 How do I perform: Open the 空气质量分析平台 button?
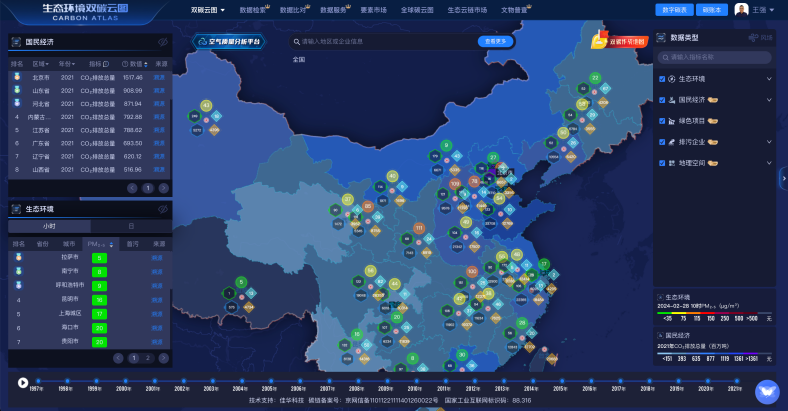point(229,42)
